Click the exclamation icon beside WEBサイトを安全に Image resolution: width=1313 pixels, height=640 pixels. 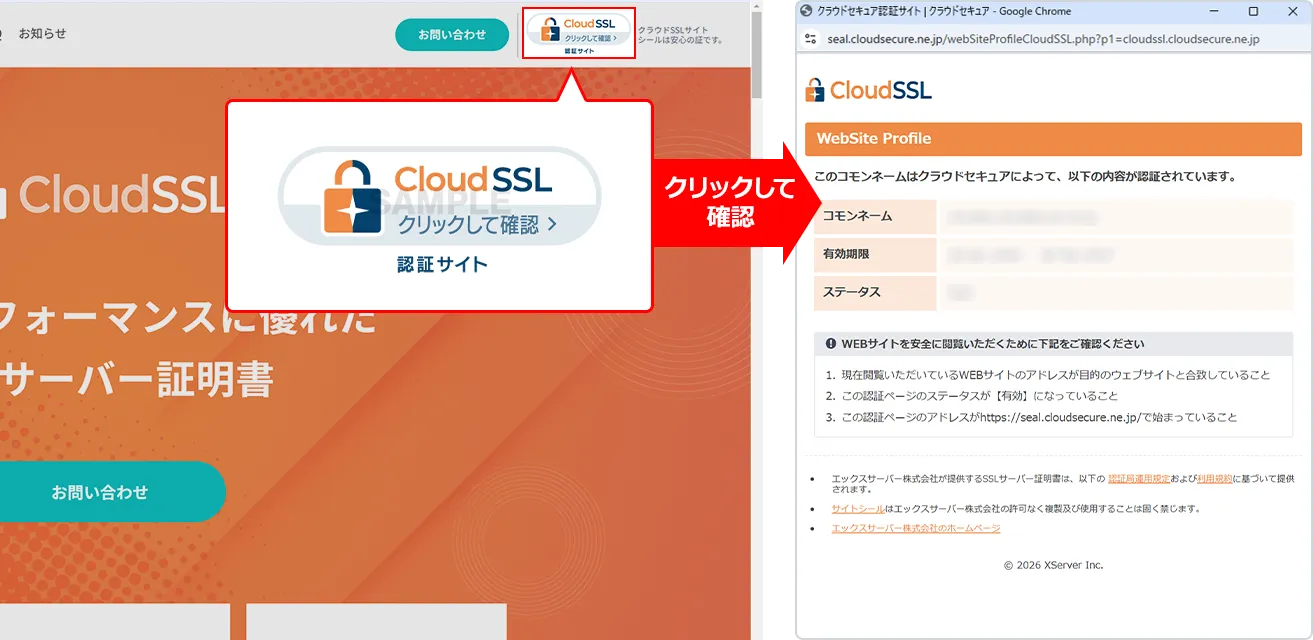(x=831, y=344)
